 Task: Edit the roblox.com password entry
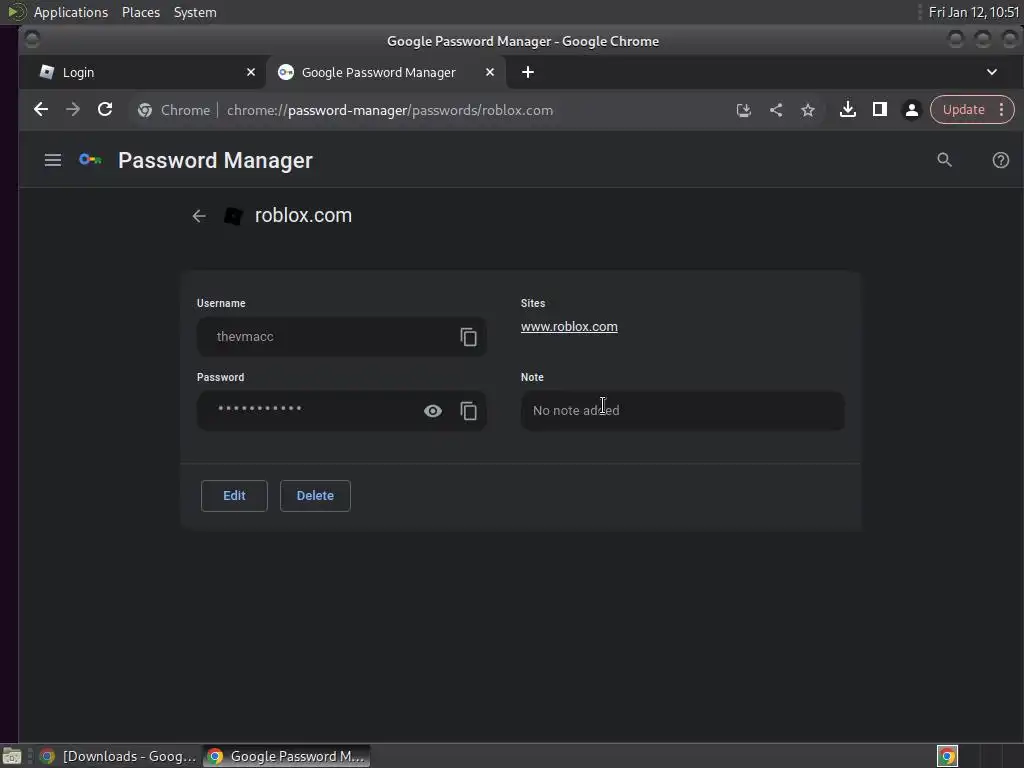pyautogui.click(x=234, y=496)
